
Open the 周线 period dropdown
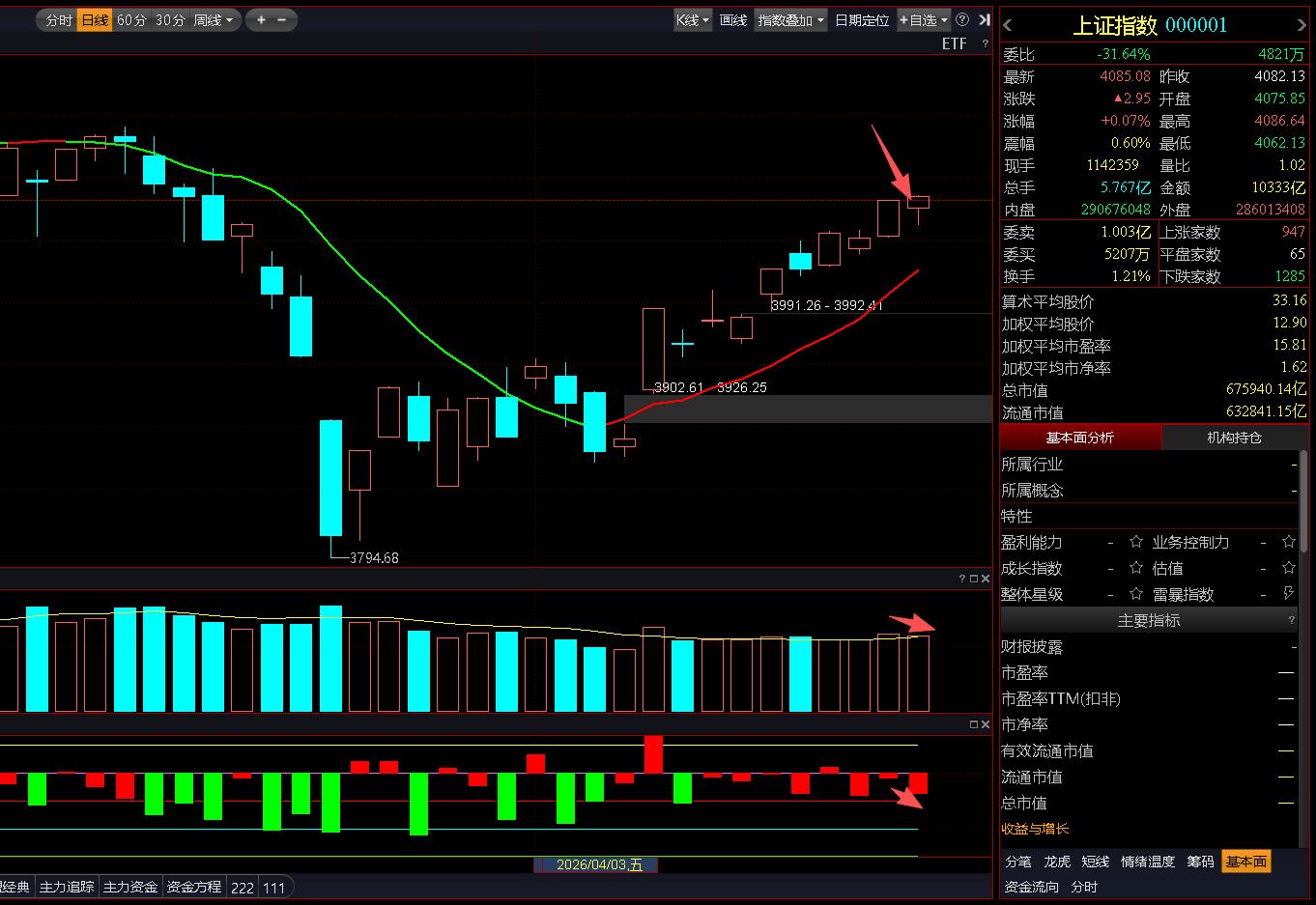click(215, 20)
